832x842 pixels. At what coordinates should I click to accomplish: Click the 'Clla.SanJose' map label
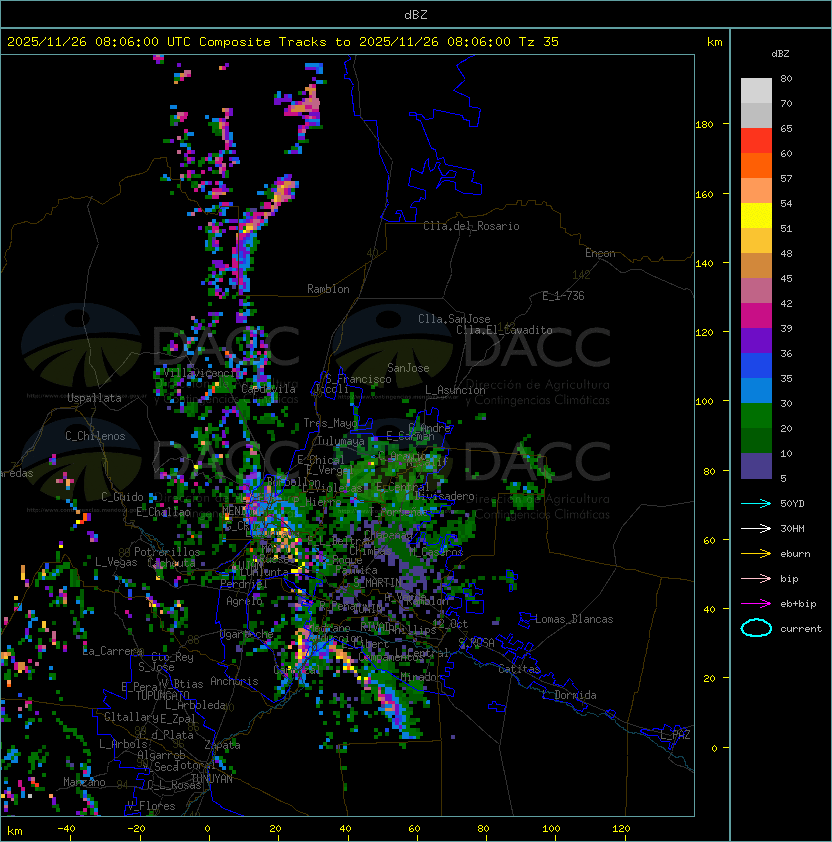(x=454, y=319)
